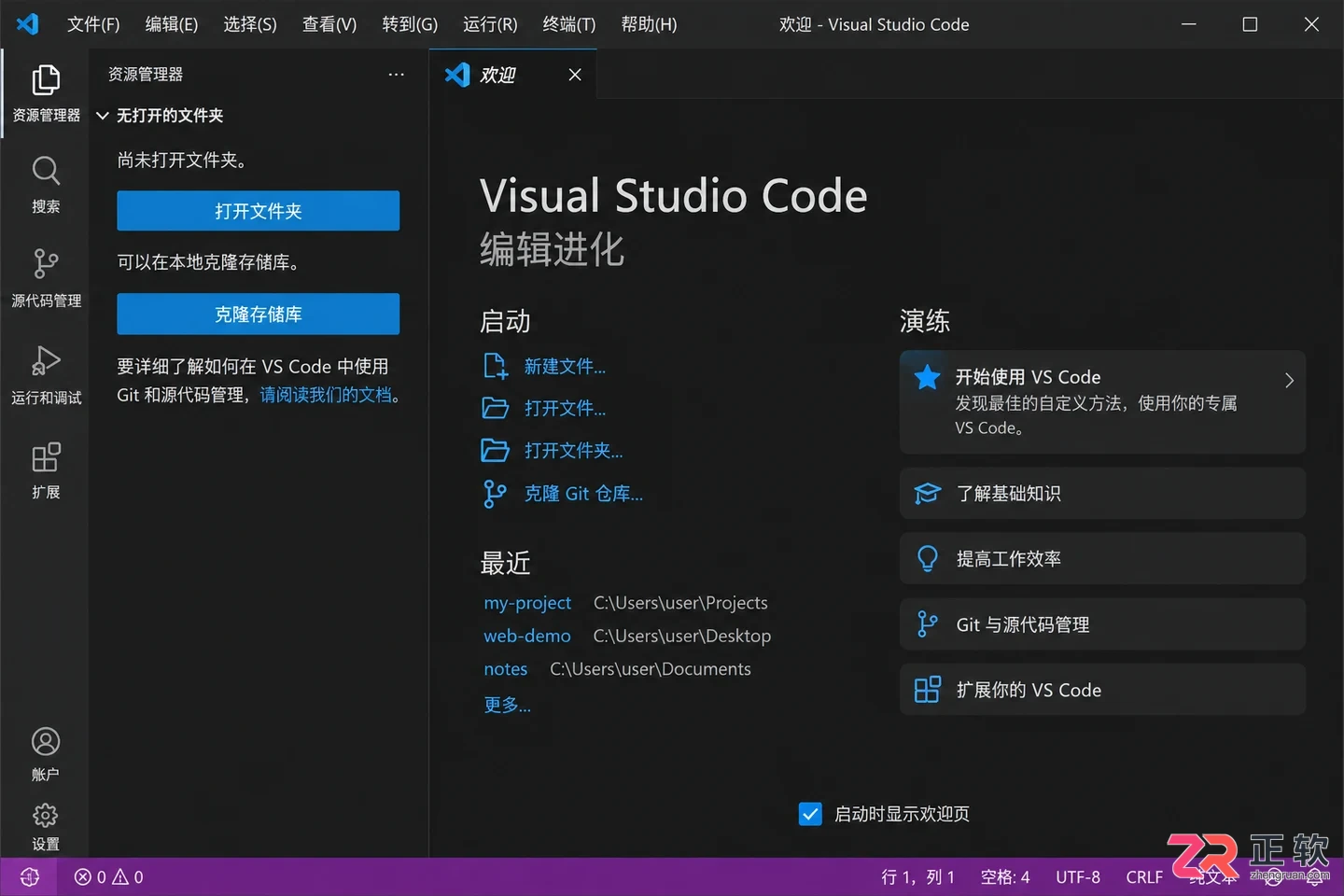Screen dimensions: 1344x896
Task: Click the lightbulb icon on 提高工作效率
Action: [x=928, y=558]
